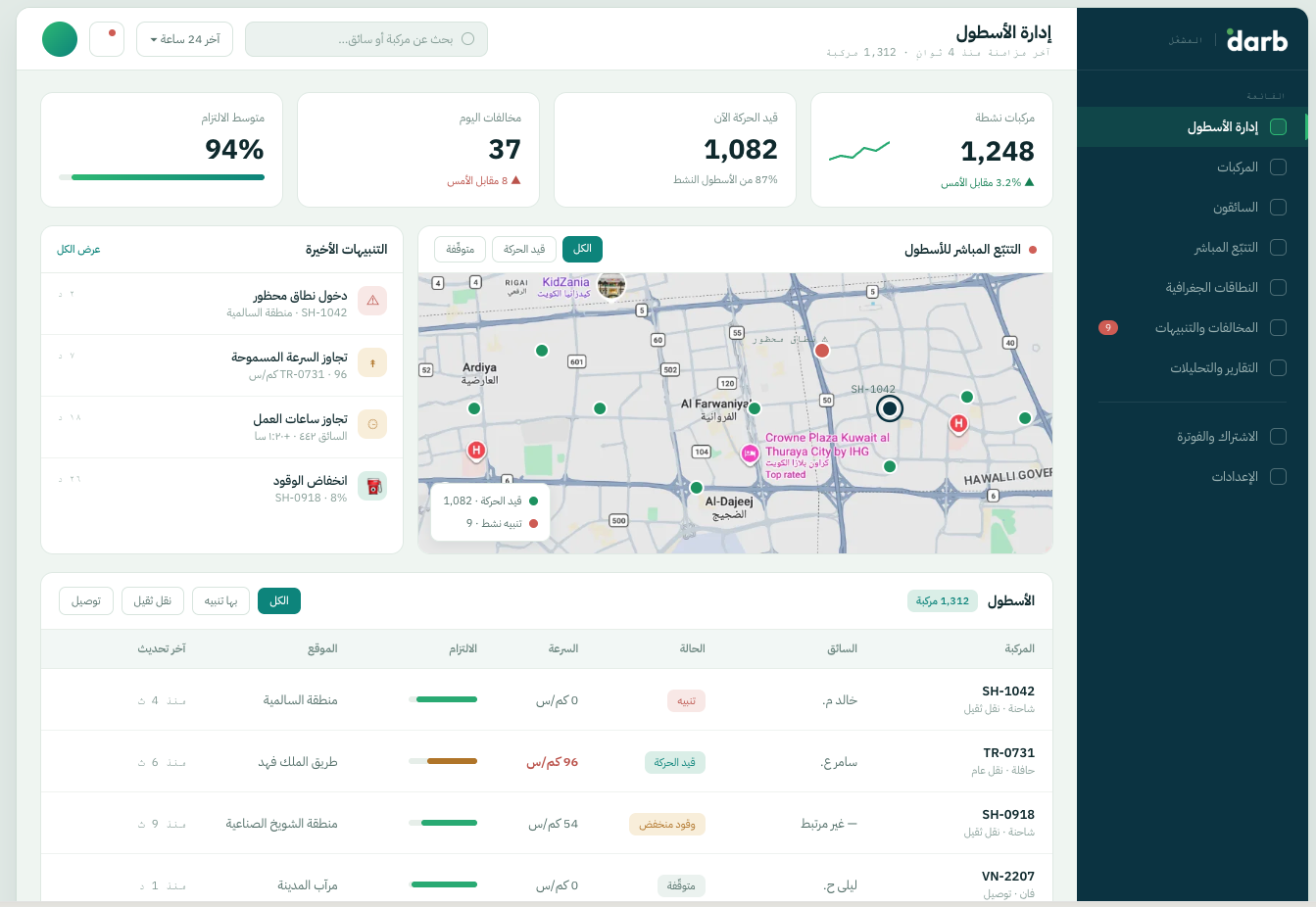1316x907 pixels.
Task: Filter fleet table by توصيل
Action: click(x=86, y=600)
